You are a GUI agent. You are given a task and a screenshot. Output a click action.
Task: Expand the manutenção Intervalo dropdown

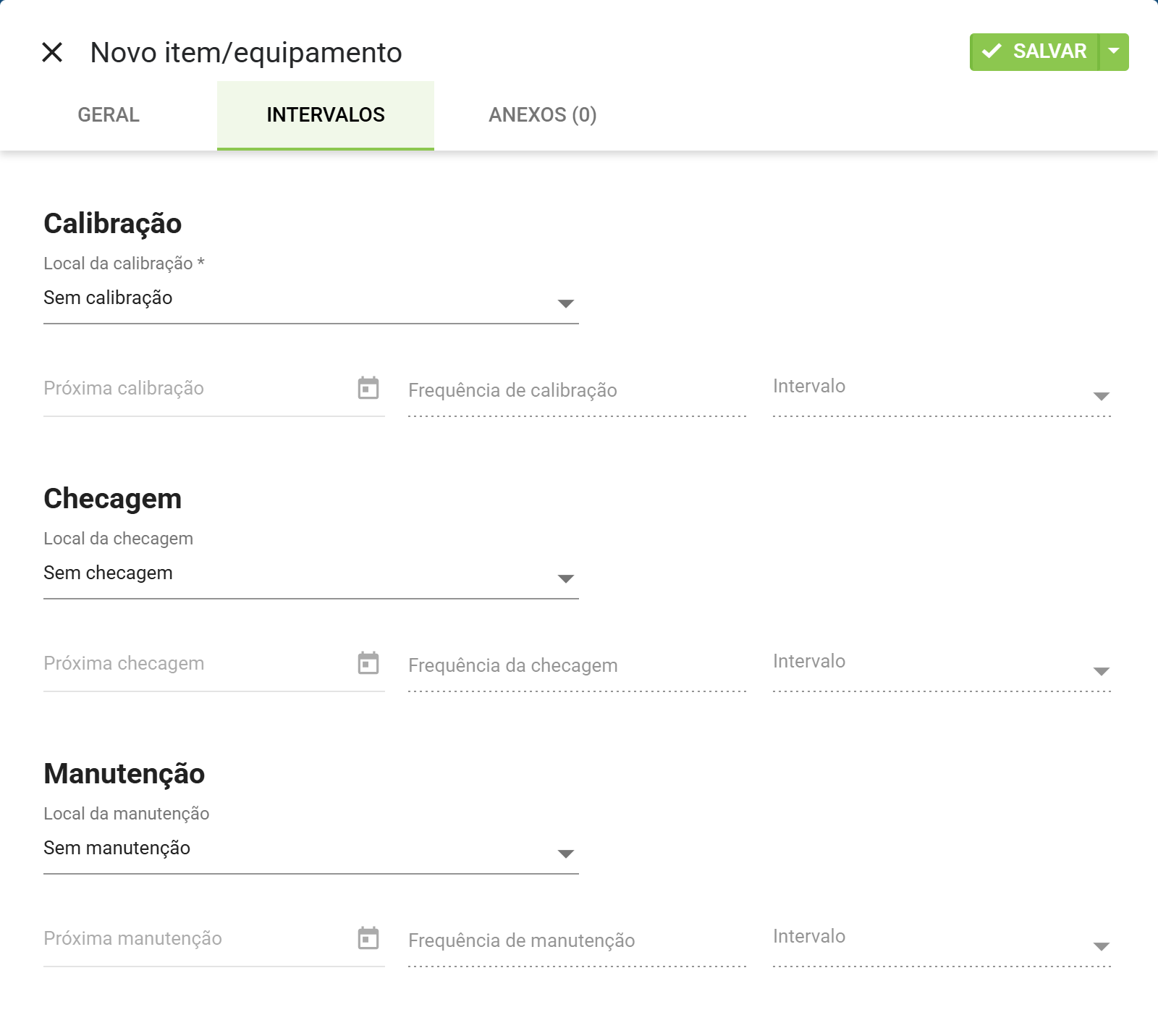coord(942,941)
